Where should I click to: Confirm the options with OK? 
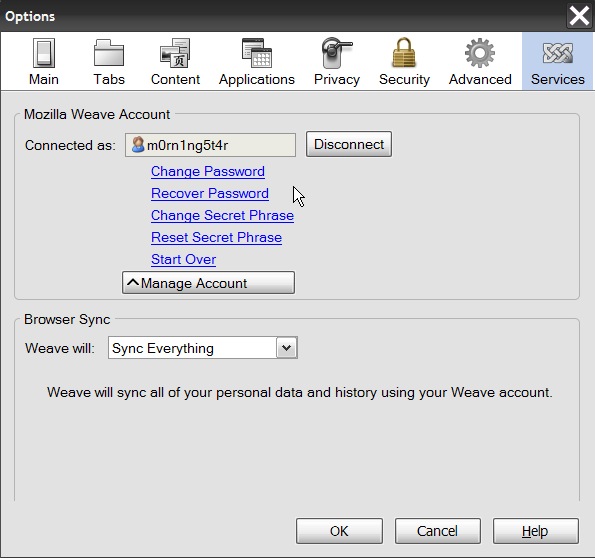pos(339,531)
